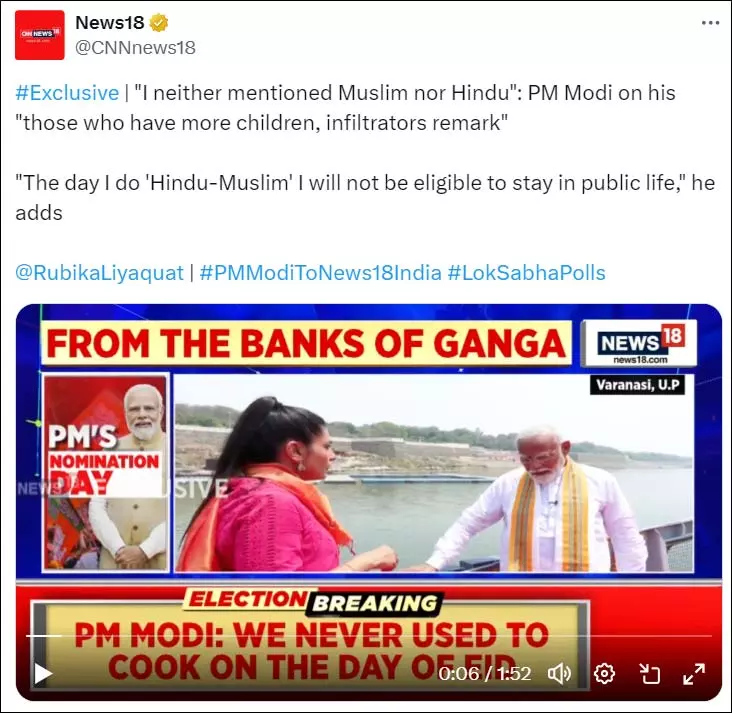Screen dimensions: 732x713
Task: Open the #Exclusive hashtag
Action: pos(67,92)
